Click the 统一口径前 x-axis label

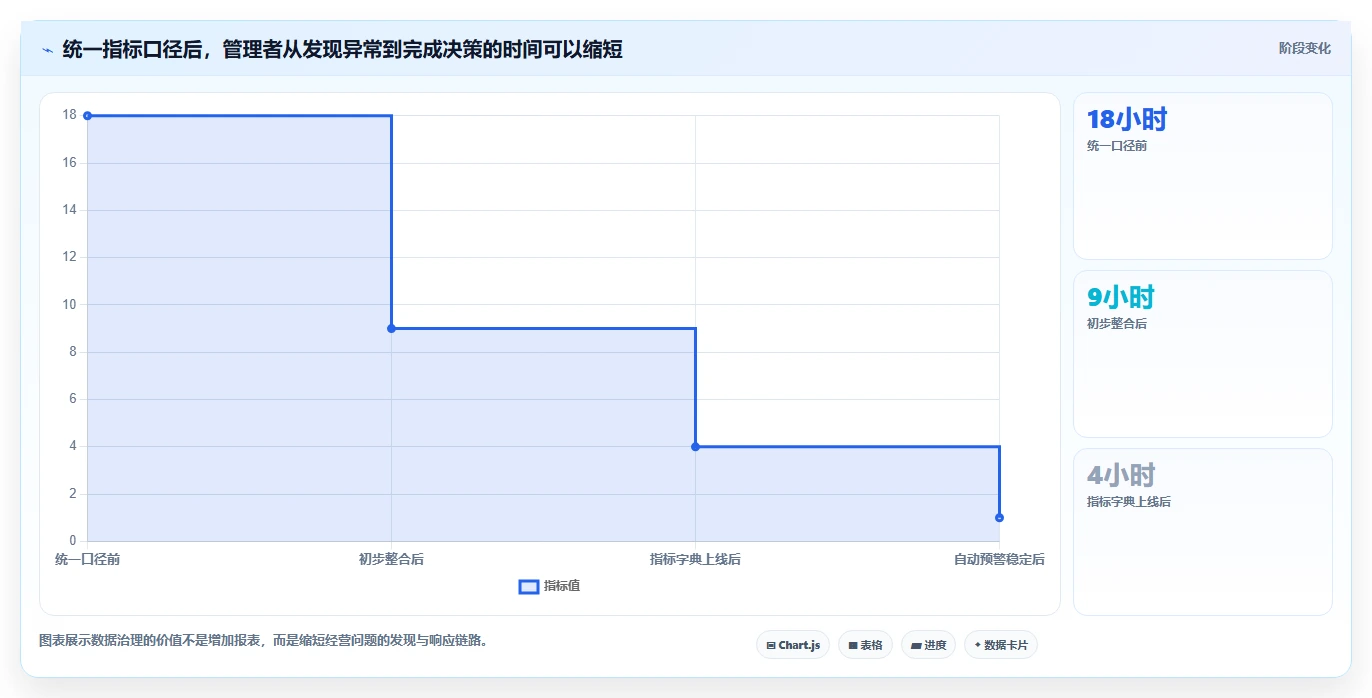point(87,559)
